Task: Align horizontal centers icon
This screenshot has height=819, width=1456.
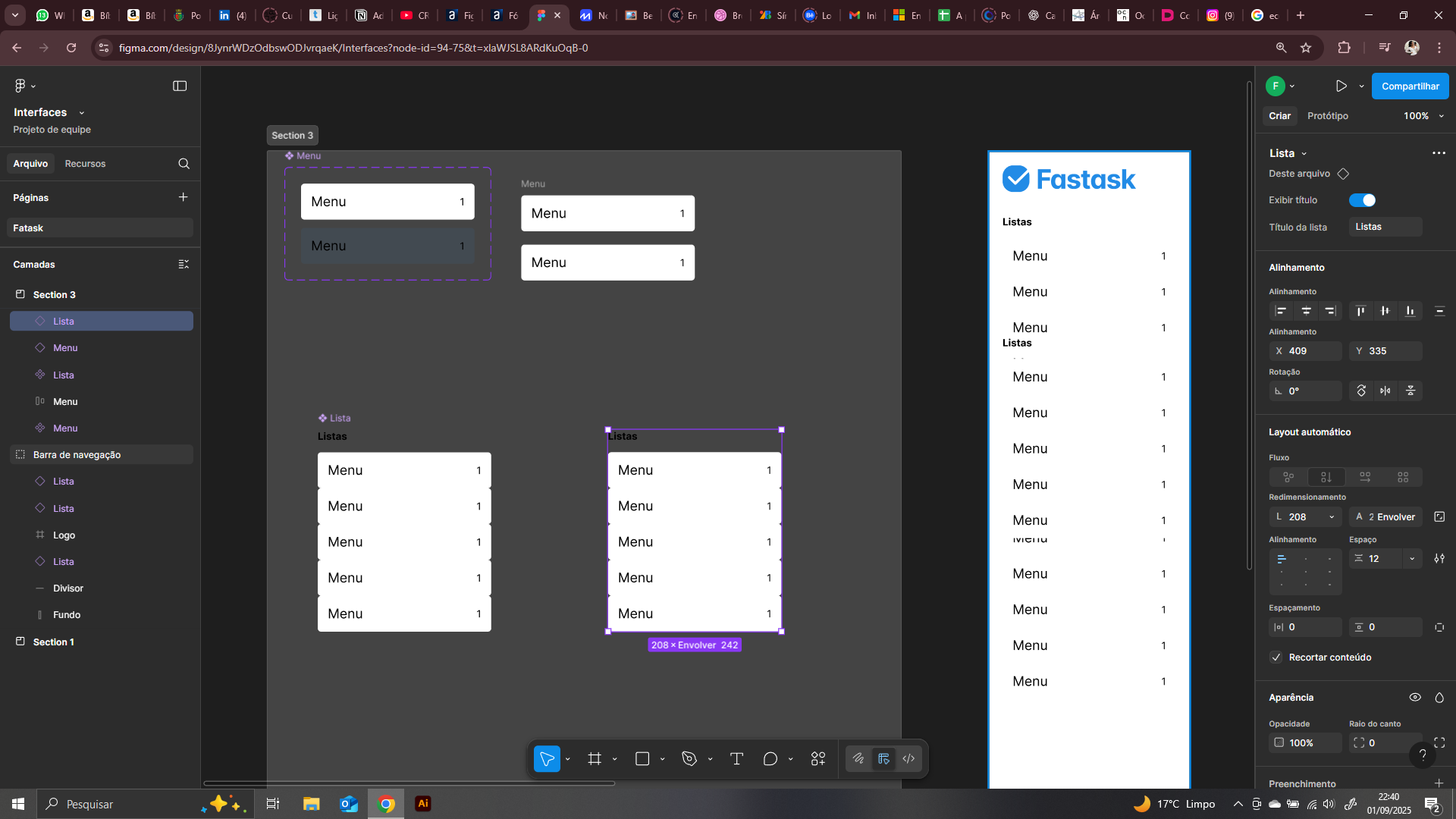Action: point(1306,311)
